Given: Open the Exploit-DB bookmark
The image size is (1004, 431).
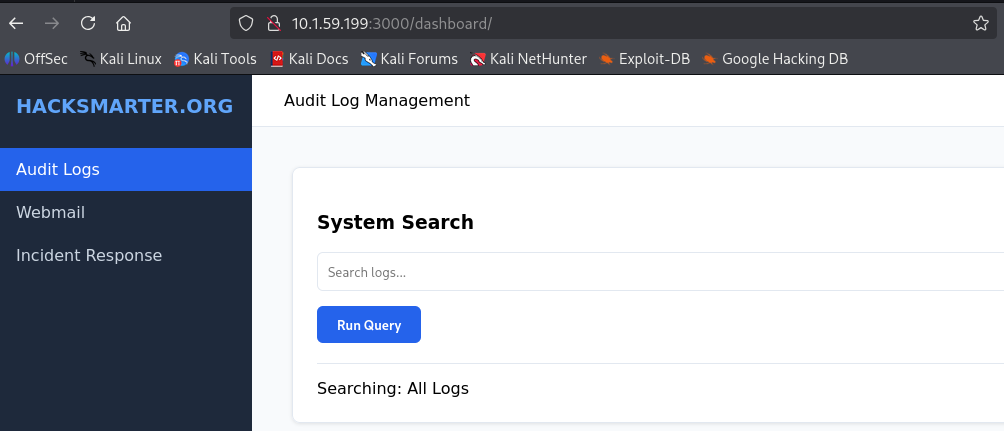Looking at the screenshot, I should (x=644, y=59).
